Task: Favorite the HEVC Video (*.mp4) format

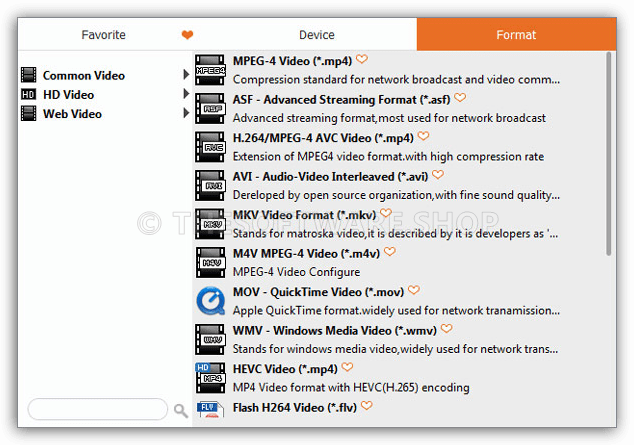Action: coord(347,367)
